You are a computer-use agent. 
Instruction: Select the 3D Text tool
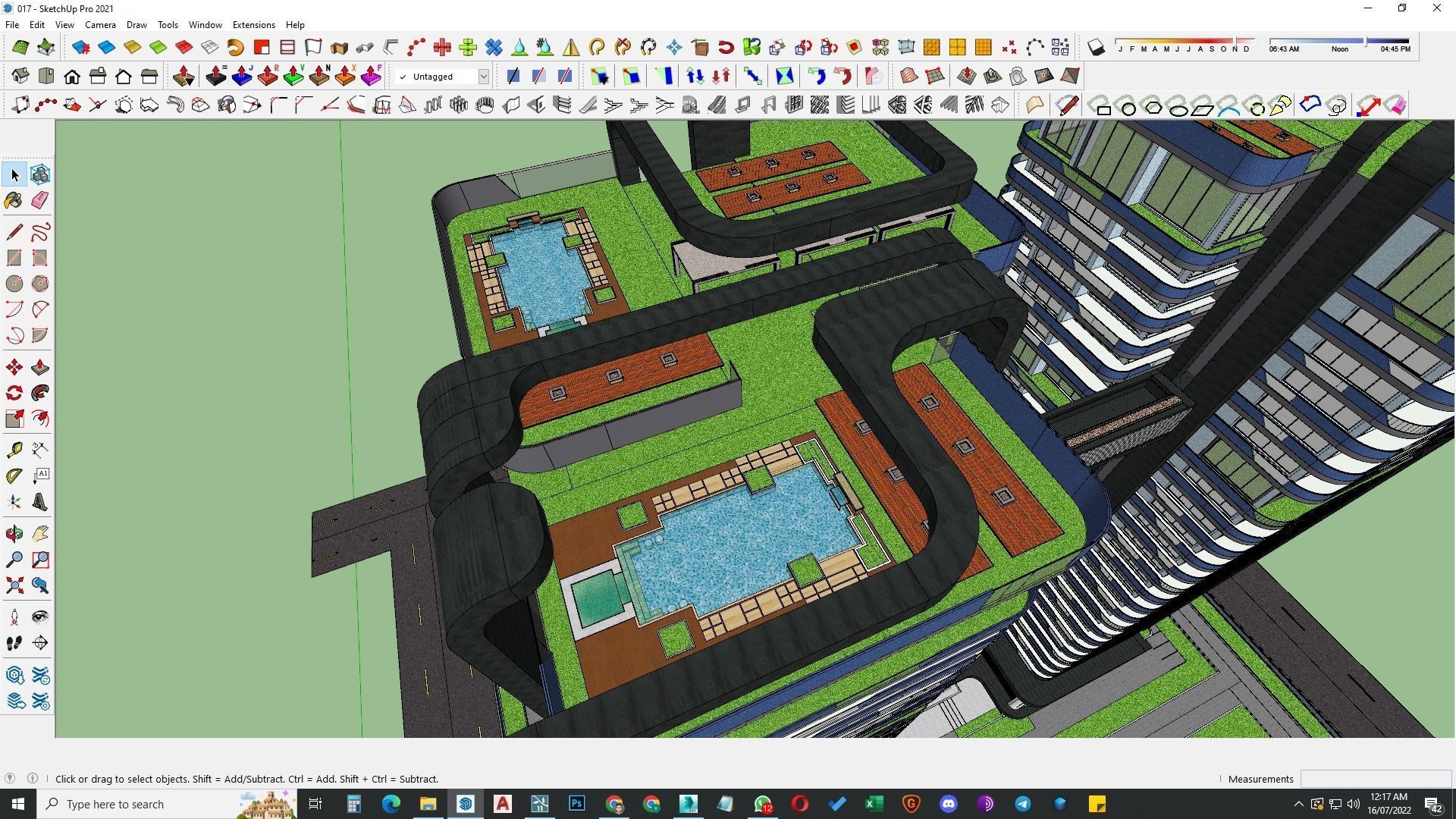pos(40,502)
